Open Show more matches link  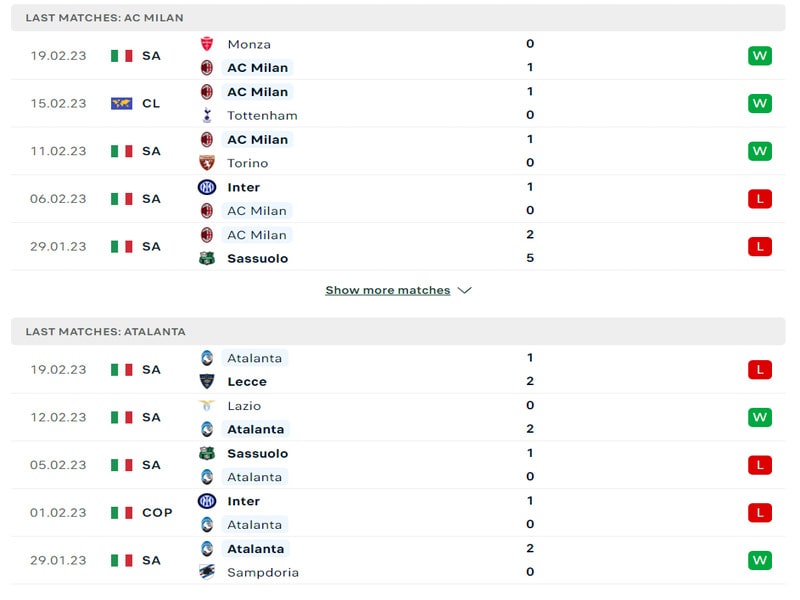(x=388, y=290)
